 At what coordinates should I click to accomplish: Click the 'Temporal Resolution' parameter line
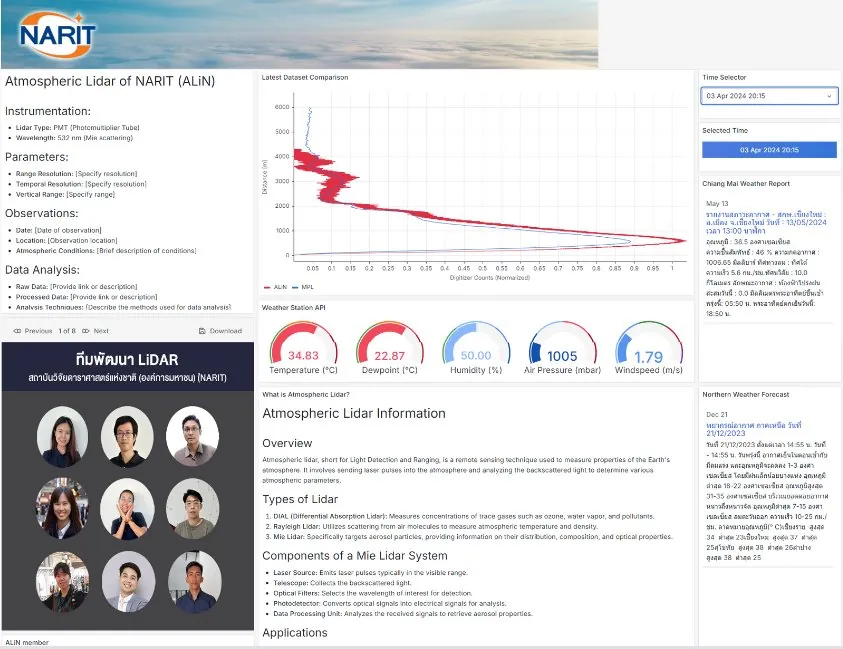[81, 184]
